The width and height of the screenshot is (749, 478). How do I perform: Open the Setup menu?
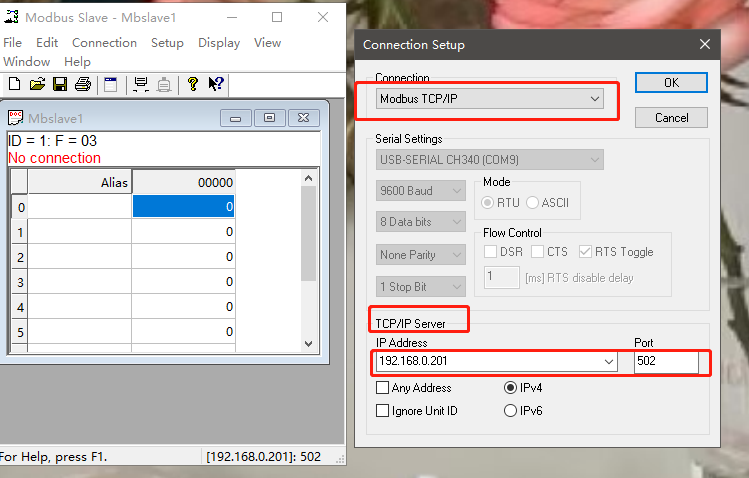(x=167, y=42)
